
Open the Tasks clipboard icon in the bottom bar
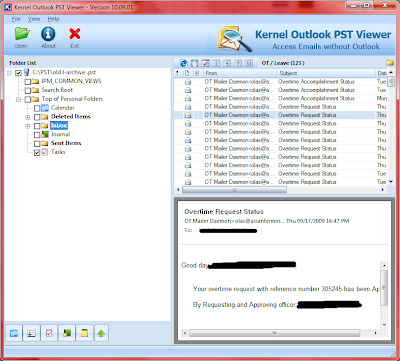tap(49, 333)
